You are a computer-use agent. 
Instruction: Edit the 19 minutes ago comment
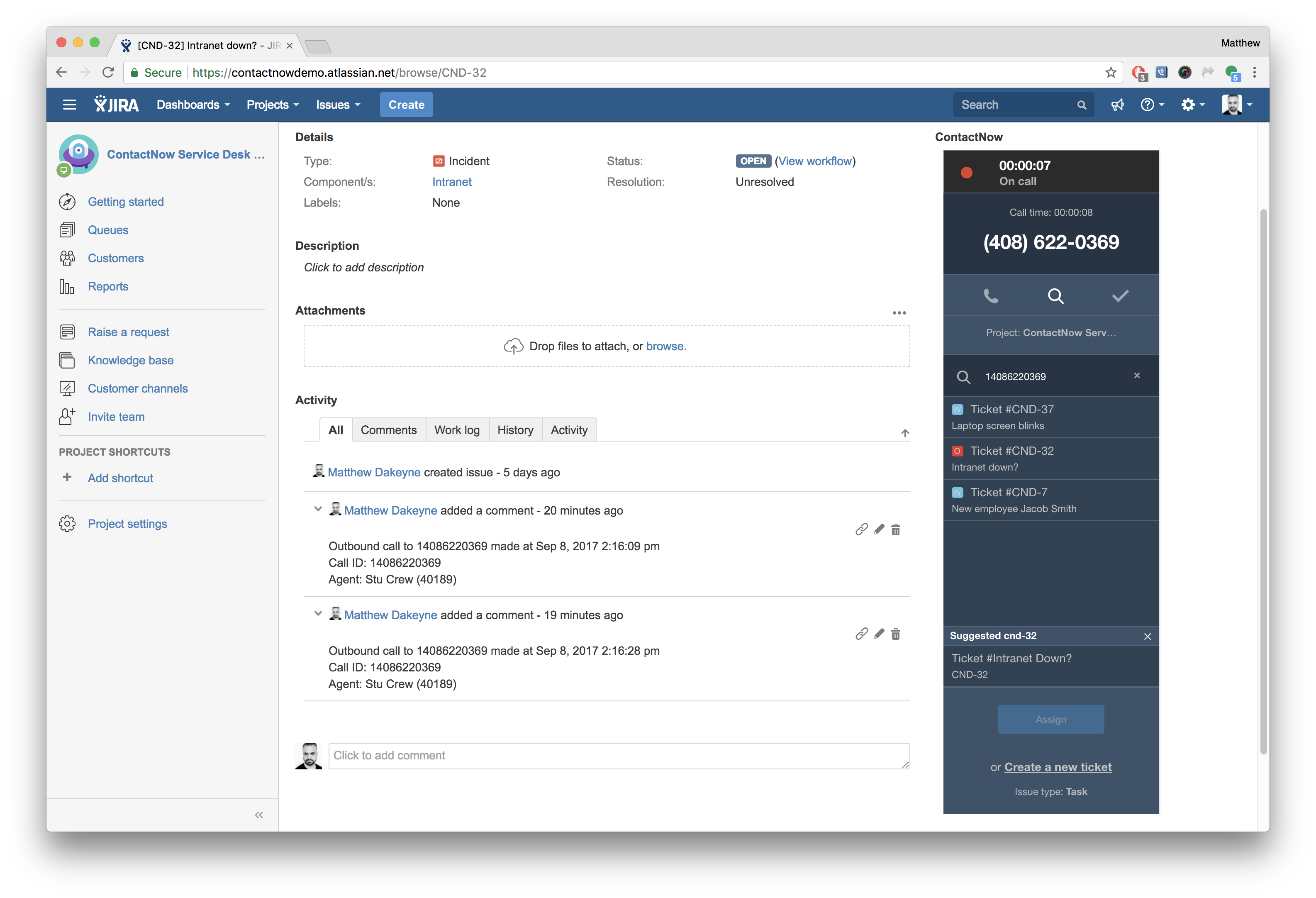(x=879, y=634)
